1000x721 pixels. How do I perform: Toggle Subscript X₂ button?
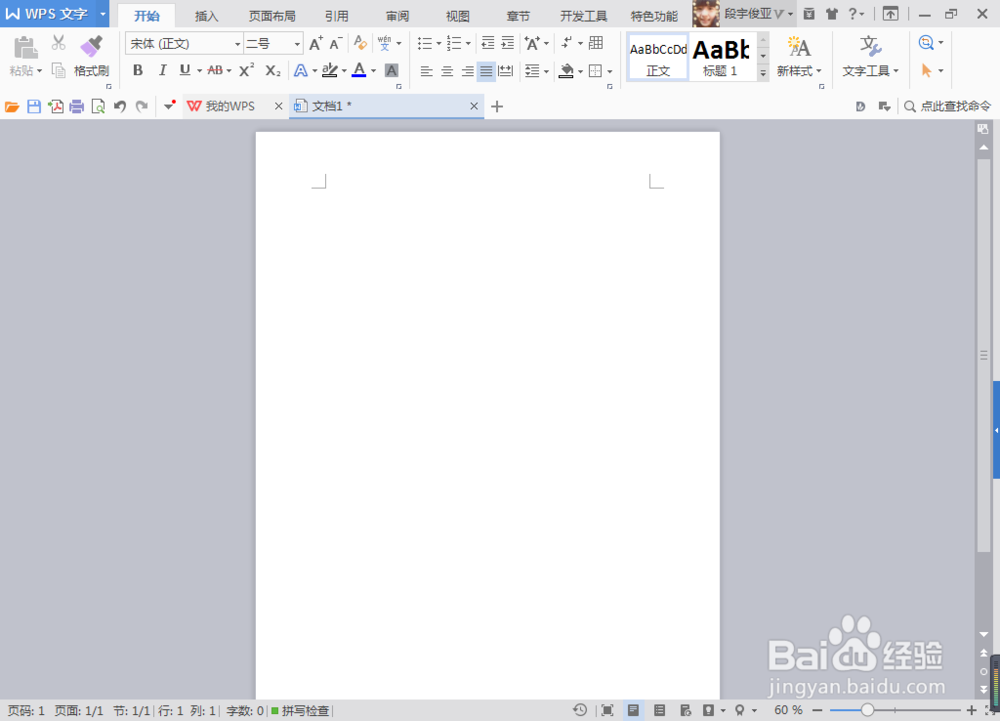[273, 70]
